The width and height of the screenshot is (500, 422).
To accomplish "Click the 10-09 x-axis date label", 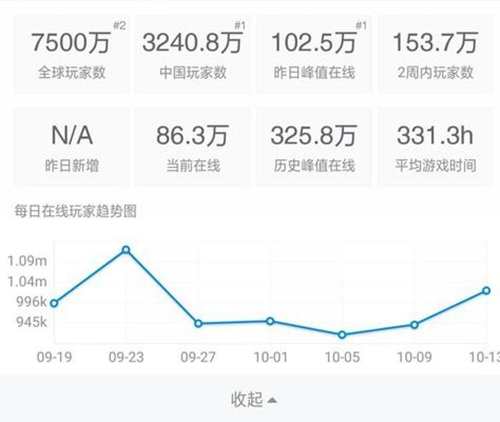I will coord(415,357).
